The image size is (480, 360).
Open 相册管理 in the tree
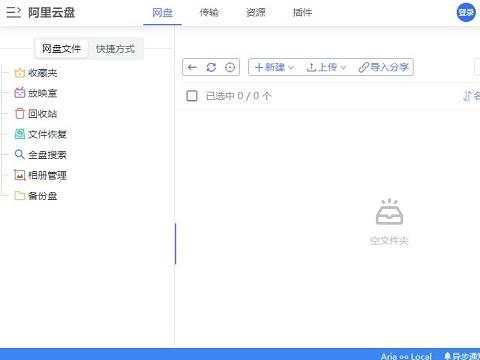[x=47, y=175]
